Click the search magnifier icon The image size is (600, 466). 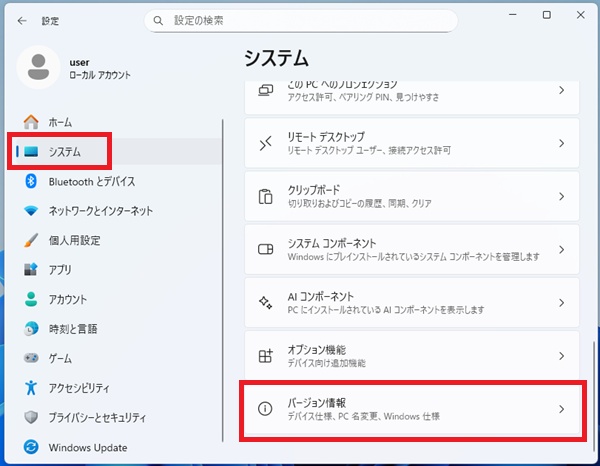pyautogui.click(x=158, y=21)
